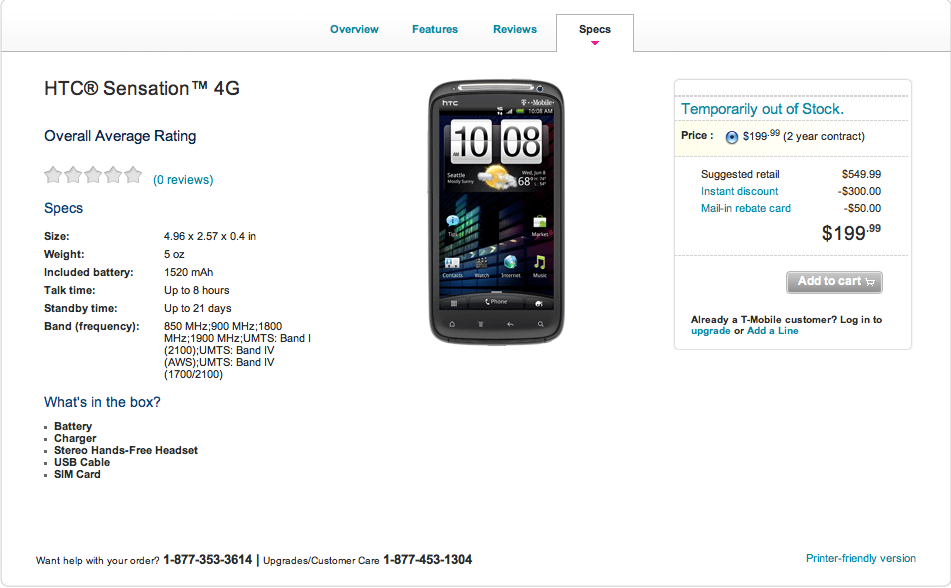
Task: Click the third rating star
Action: [x=93, y=175]
